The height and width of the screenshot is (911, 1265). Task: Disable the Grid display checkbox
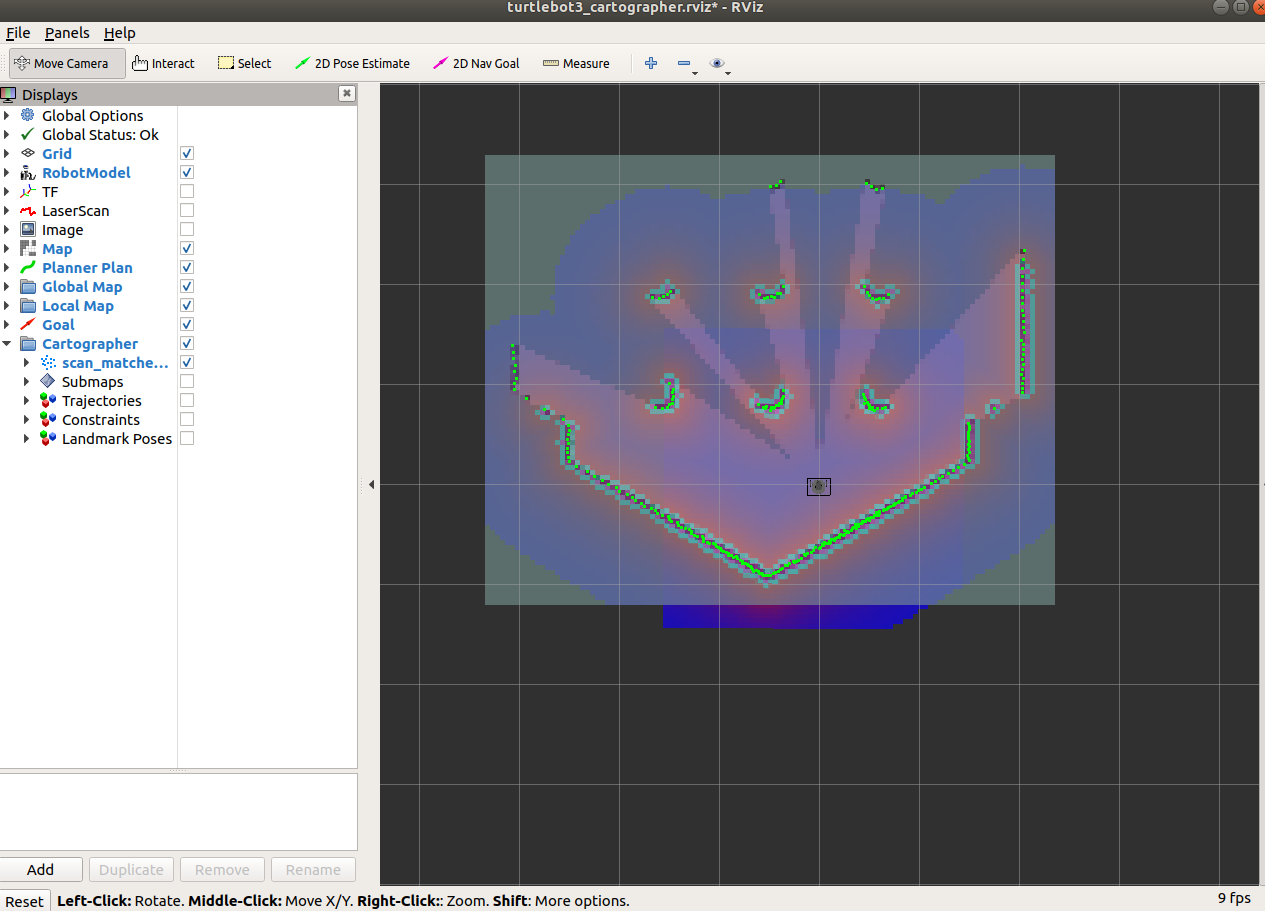tap(186, 153)
